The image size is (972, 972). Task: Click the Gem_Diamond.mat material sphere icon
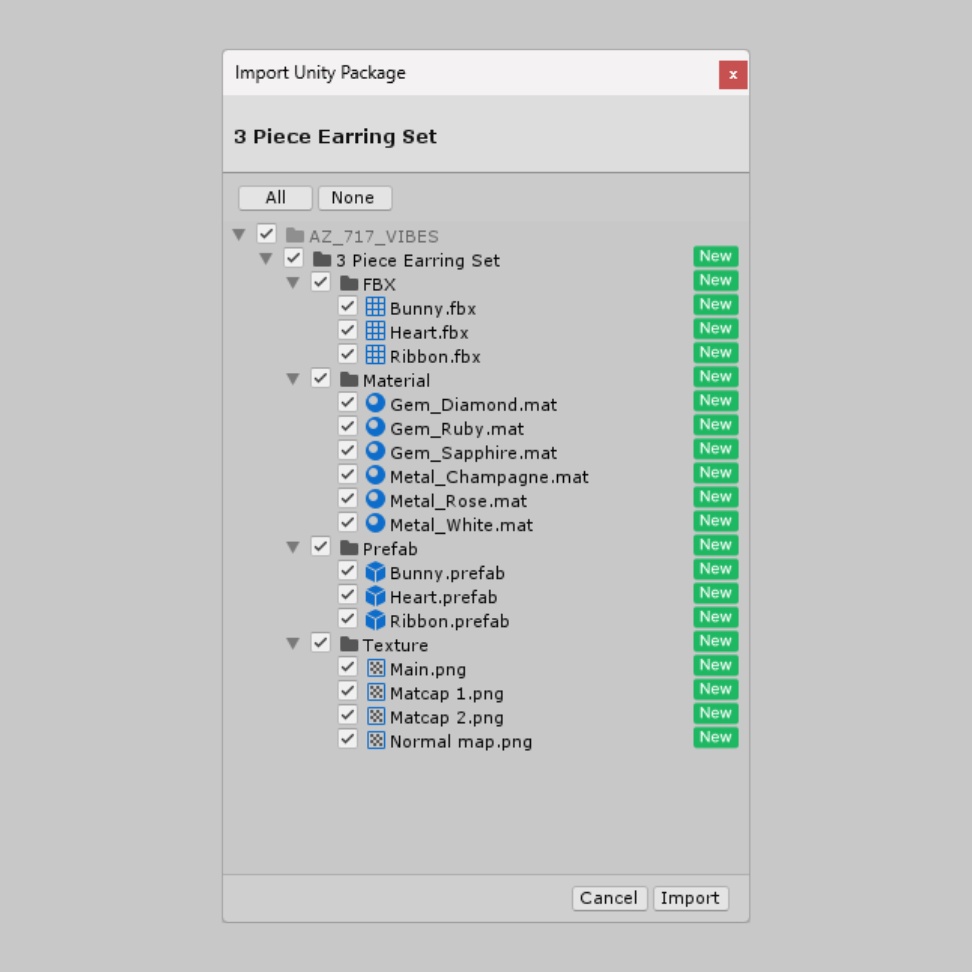click(x=375, y=403)
